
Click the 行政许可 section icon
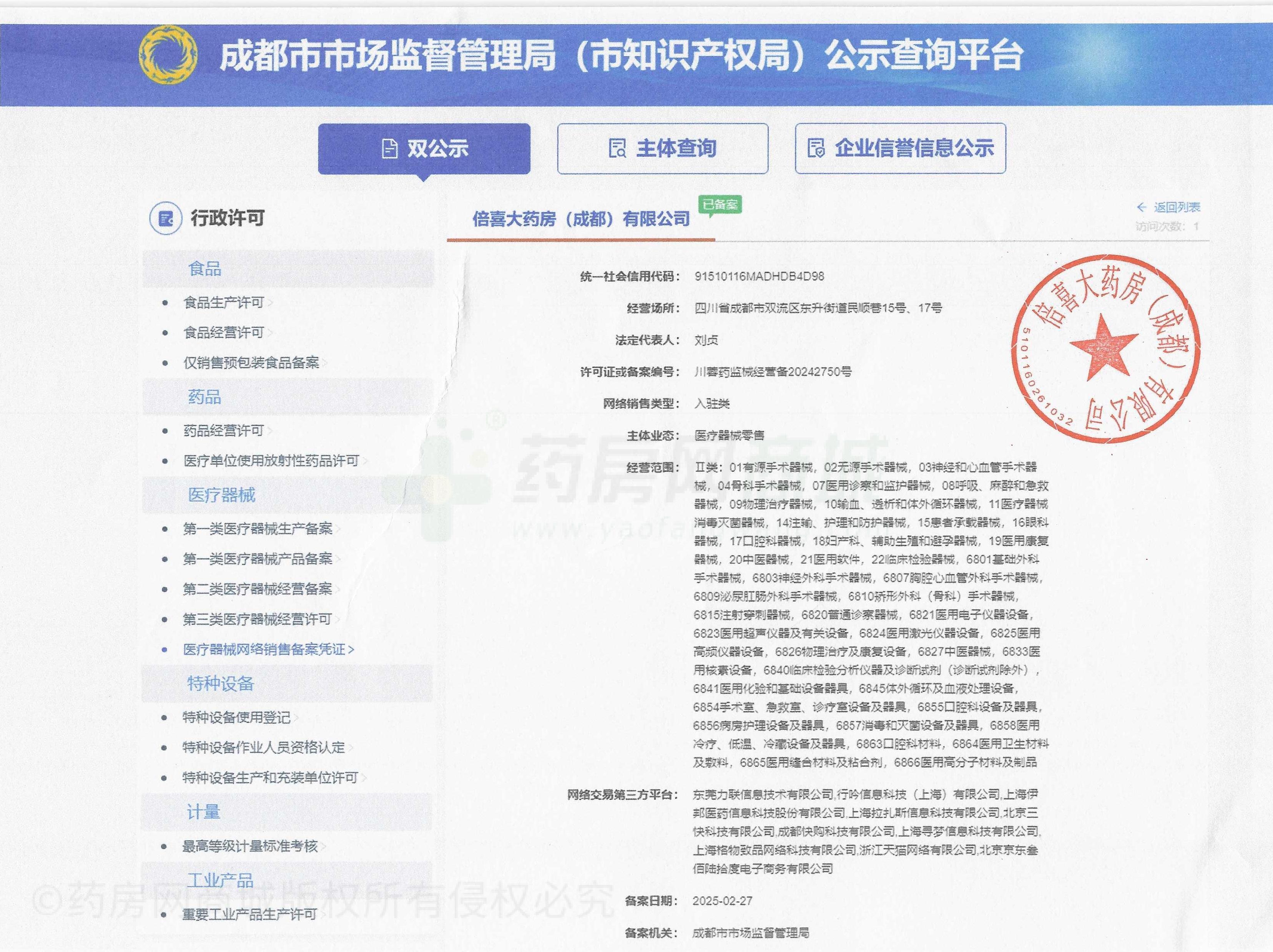pyautogui.click(x=166, y=219)
